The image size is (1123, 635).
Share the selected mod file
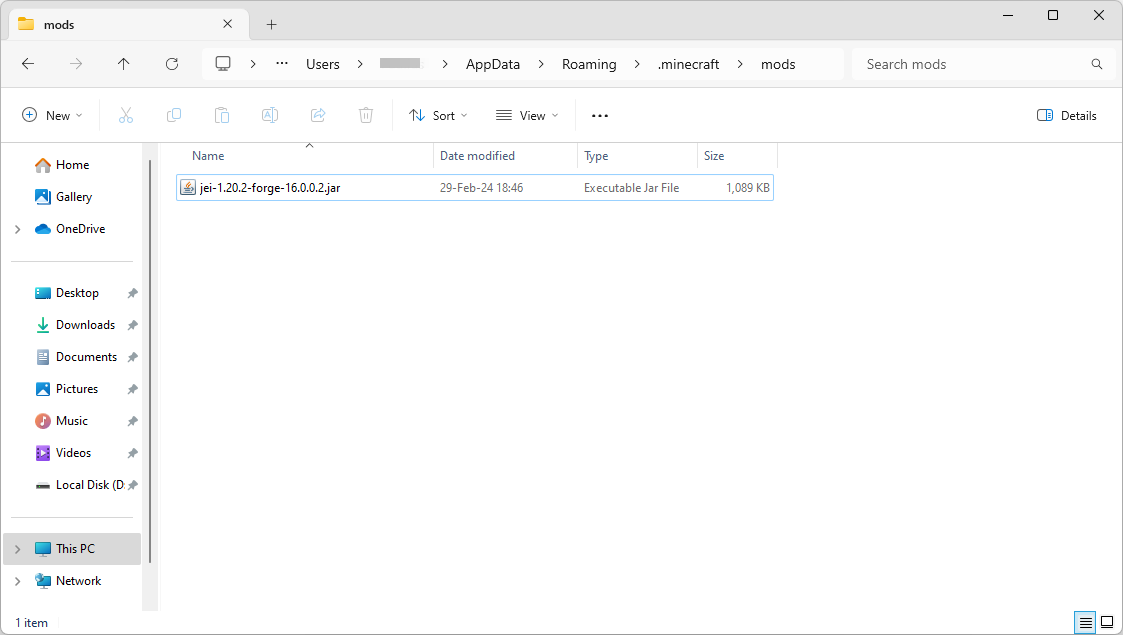tap(318, 115)
